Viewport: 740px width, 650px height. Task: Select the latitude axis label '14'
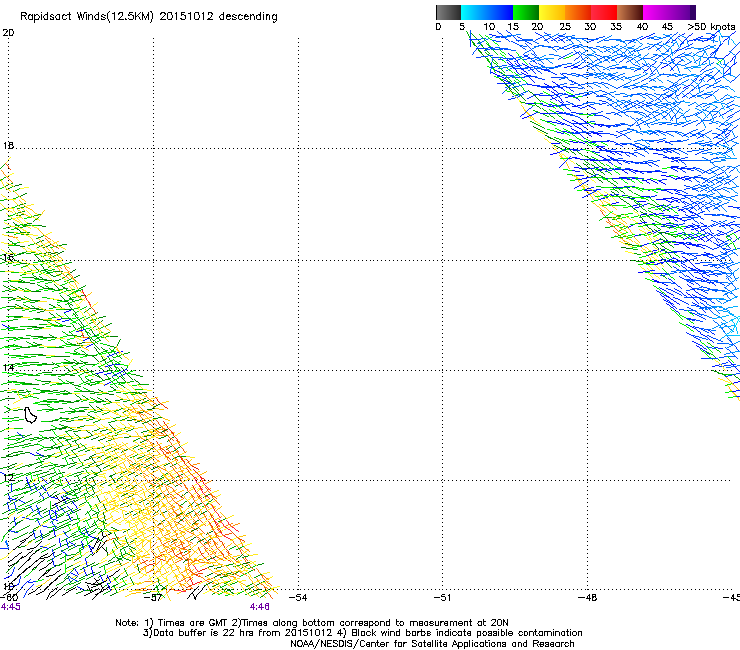pyautogui.click(x=8, y=367)
